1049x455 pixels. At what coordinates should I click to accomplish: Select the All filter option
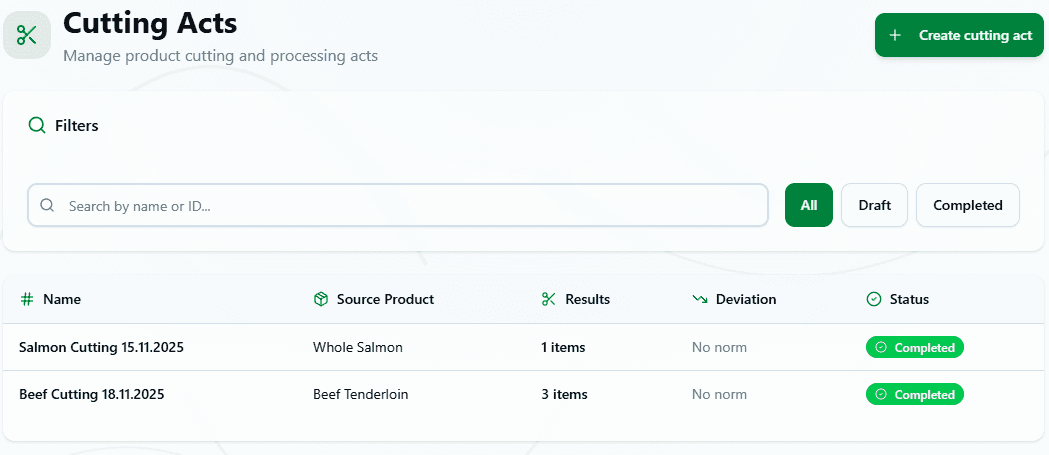[x=808, y=205]
